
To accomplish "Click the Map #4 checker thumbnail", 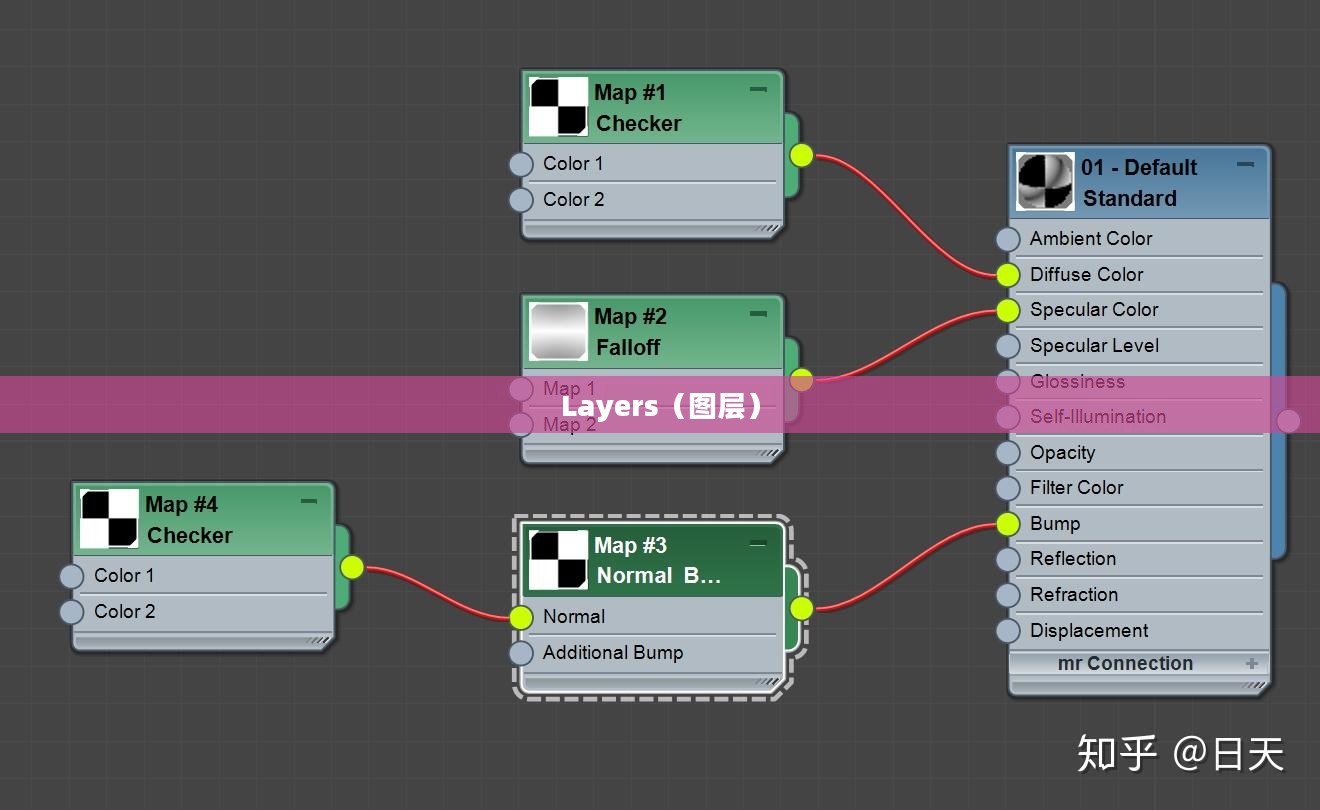I will point(109,519).
